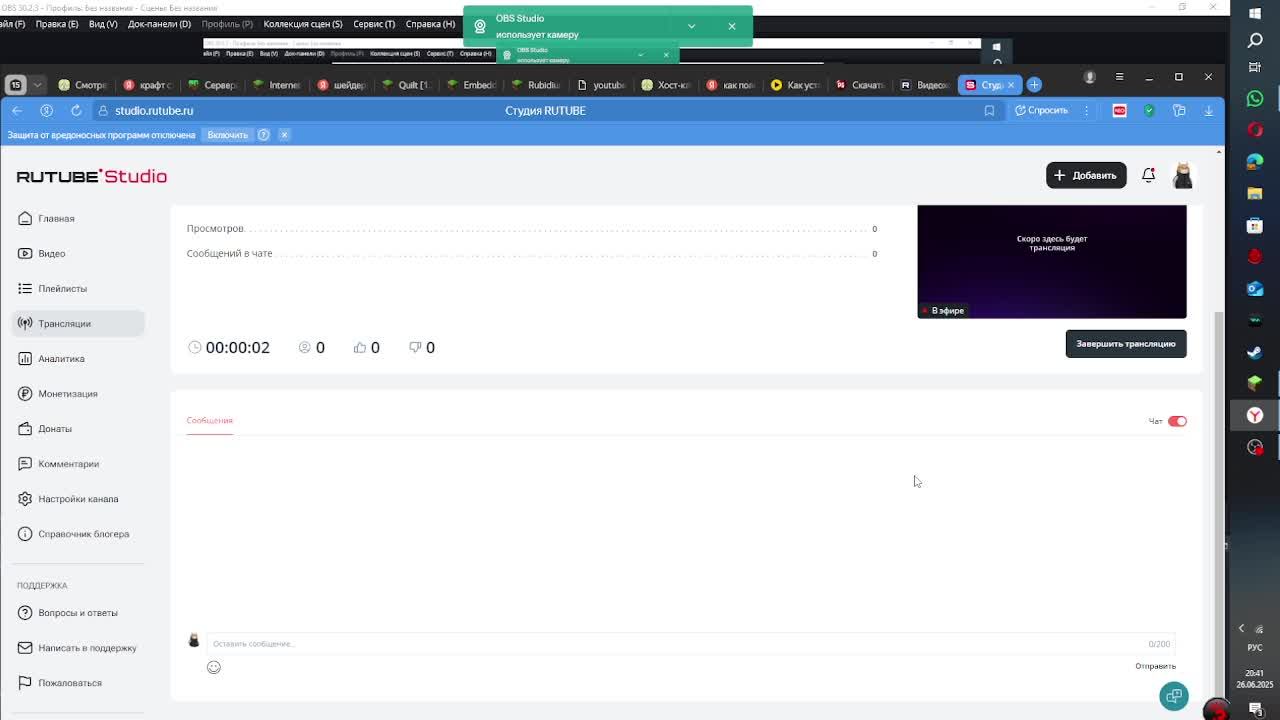Go to Плейлисты in the sidebar
The image size is (1280, 720).
pyautogui.click(x=78, y=288)
